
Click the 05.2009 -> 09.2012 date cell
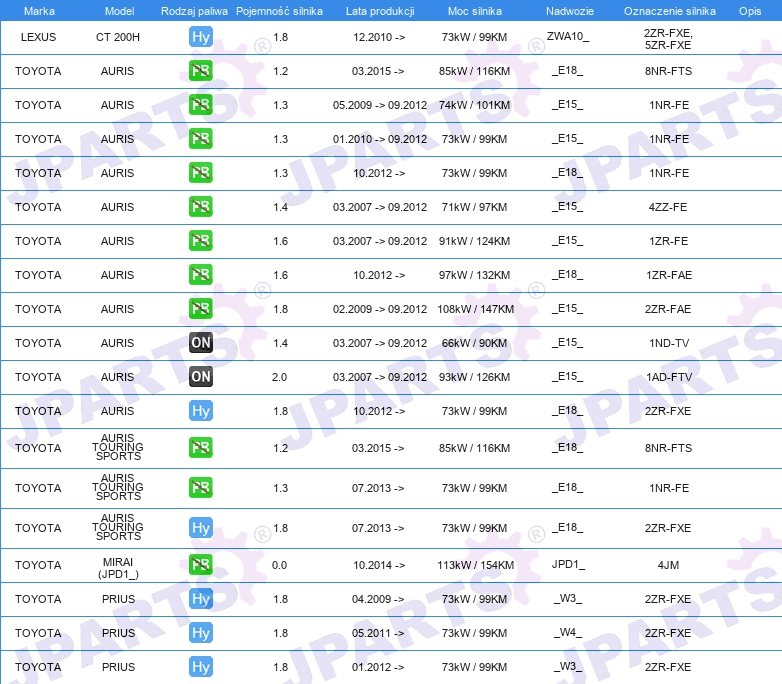[x=380, y=105]
